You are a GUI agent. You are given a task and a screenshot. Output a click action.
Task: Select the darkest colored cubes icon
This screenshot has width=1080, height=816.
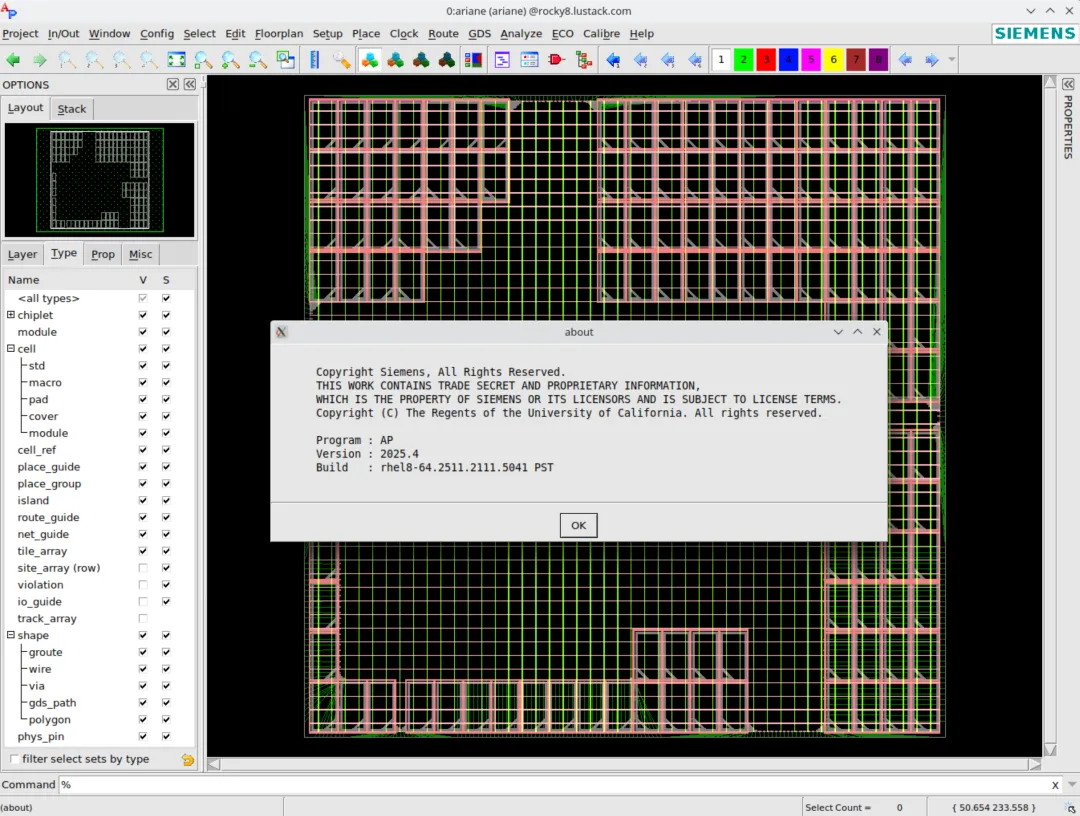pos(447,60)
